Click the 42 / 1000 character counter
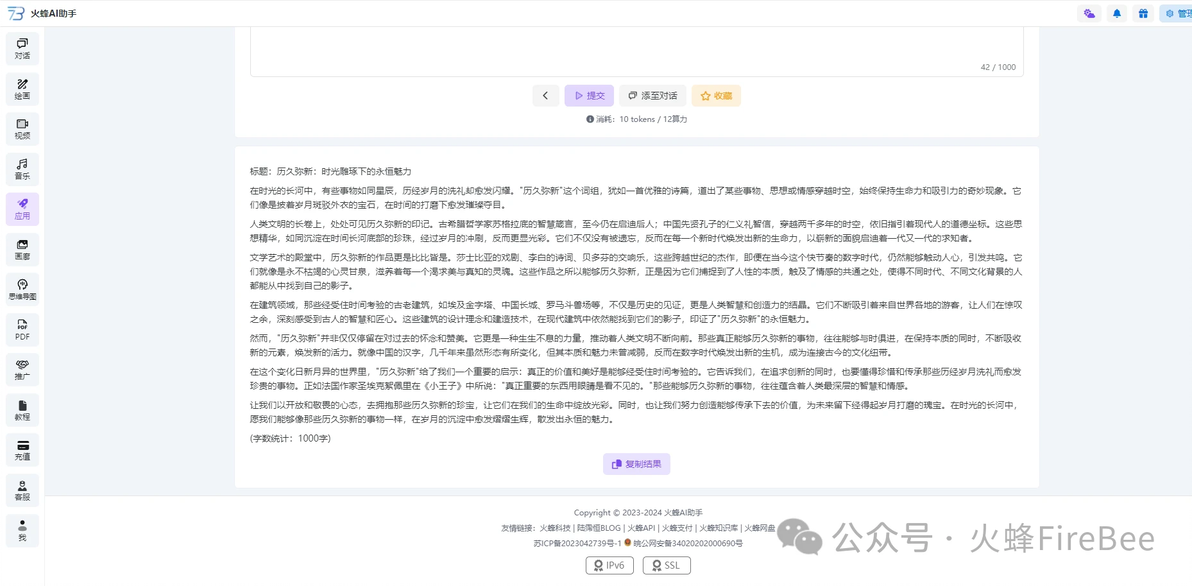Viewport: 1192px width, 586px height. coord(997,67)
